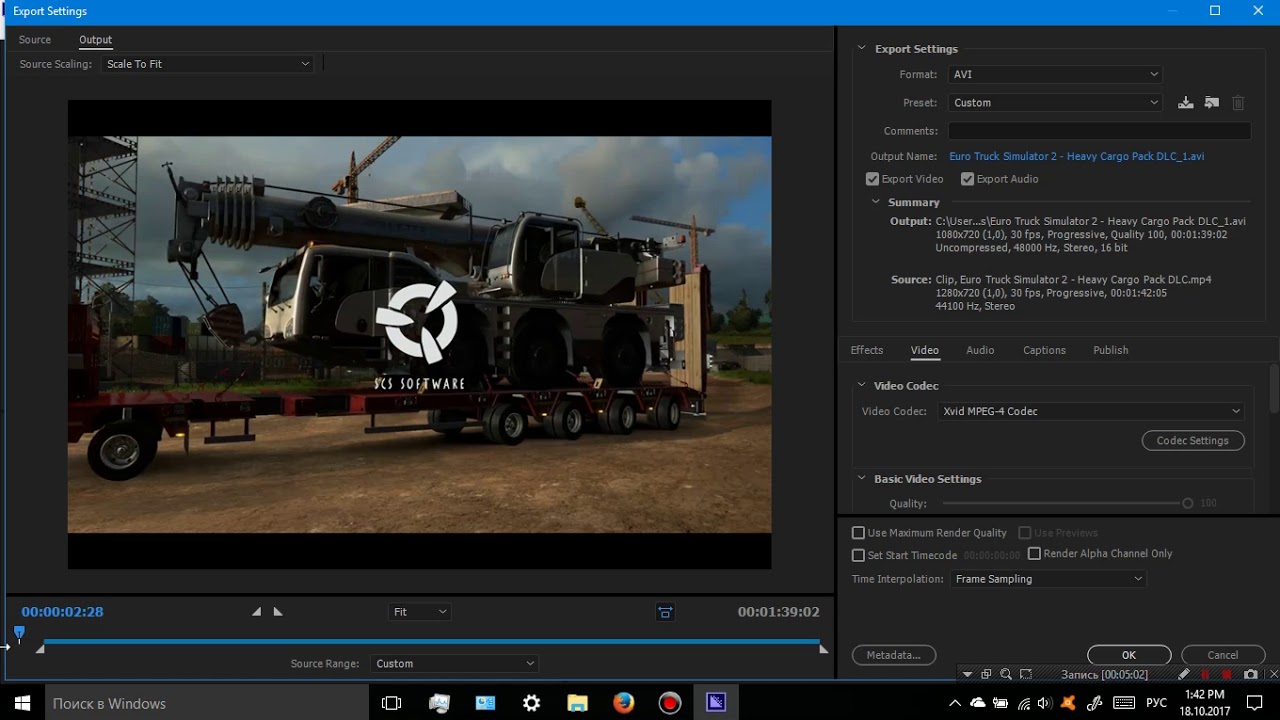Open the Captions tab
The height and width of the screenshot is (720, 1280).
pos(1044,350)
